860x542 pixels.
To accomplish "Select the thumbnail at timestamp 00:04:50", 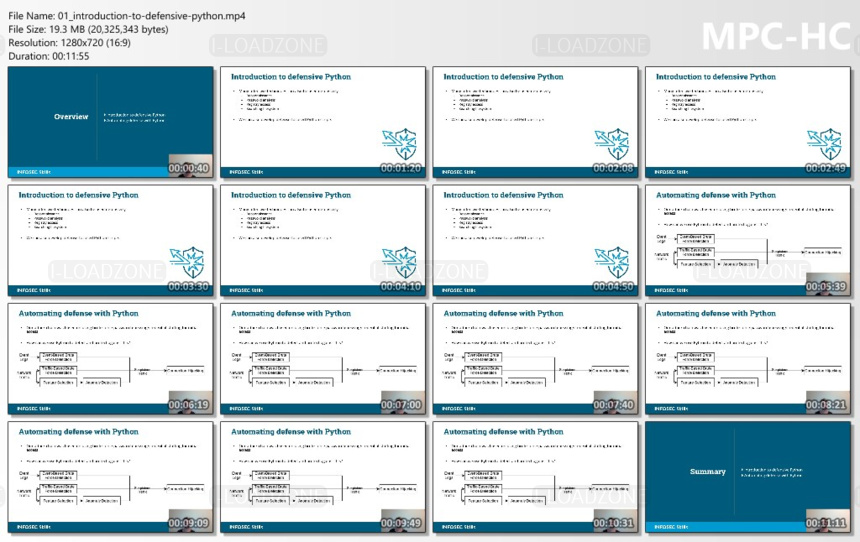I will [535, 240].
